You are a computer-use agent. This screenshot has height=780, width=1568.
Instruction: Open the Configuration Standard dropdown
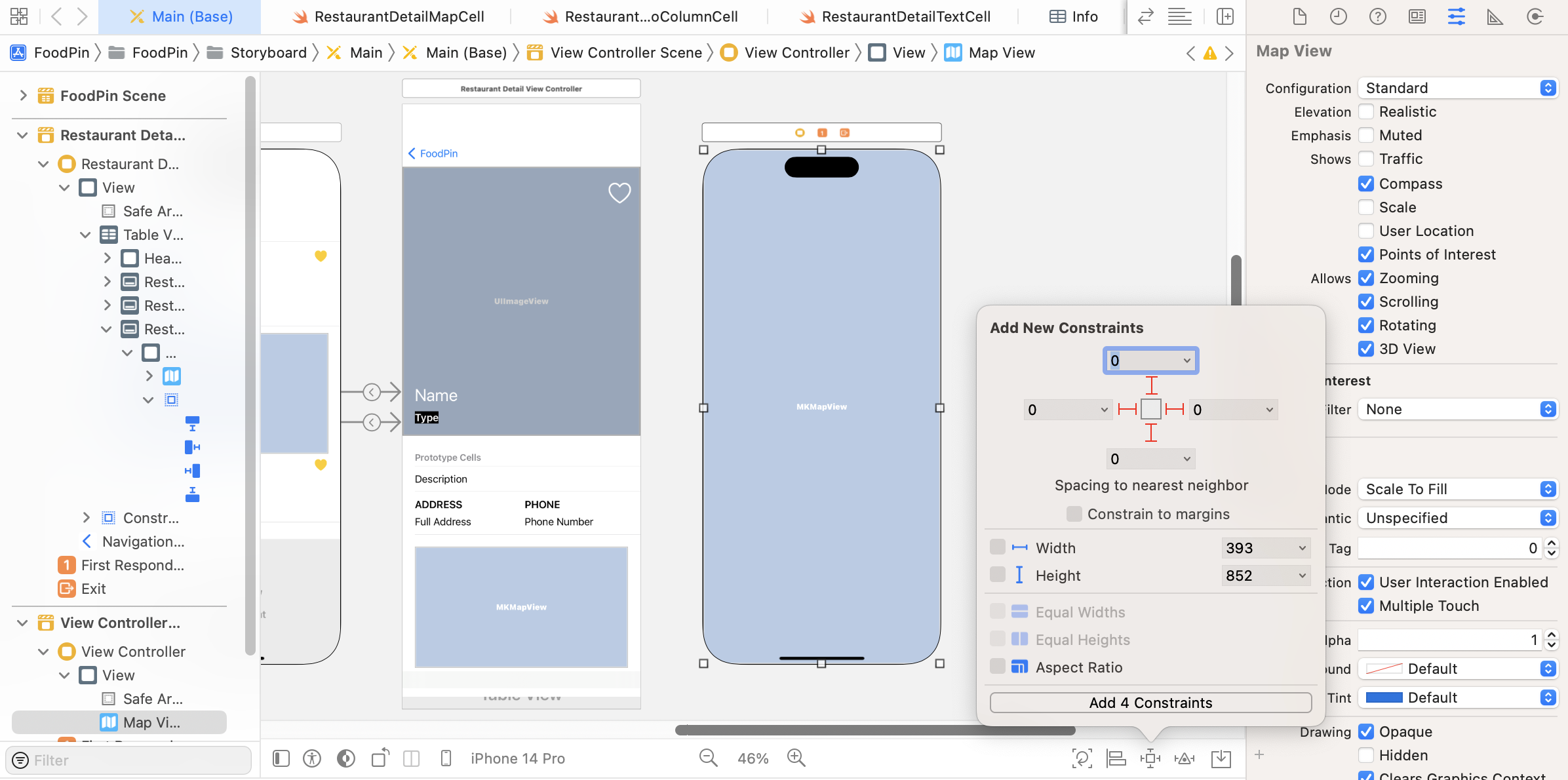tap(1458, 88)
